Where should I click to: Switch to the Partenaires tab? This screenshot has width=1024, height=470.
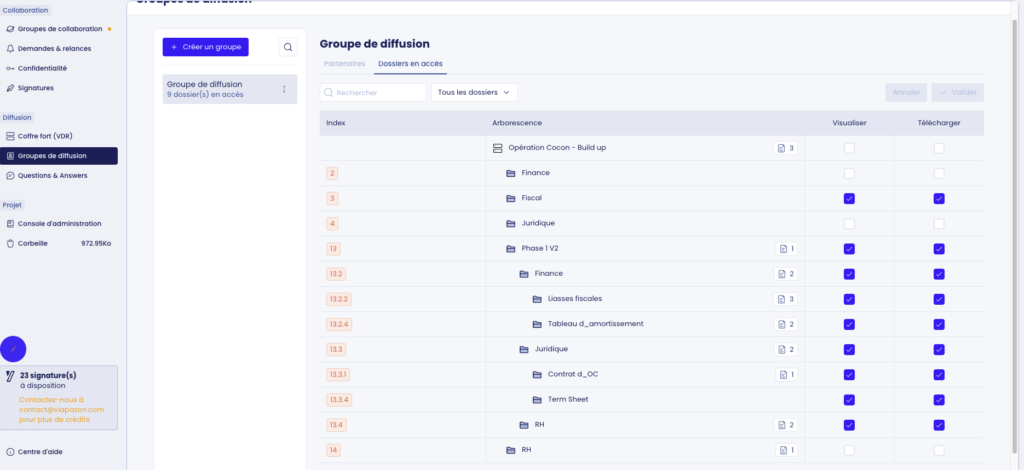point(344,64)
